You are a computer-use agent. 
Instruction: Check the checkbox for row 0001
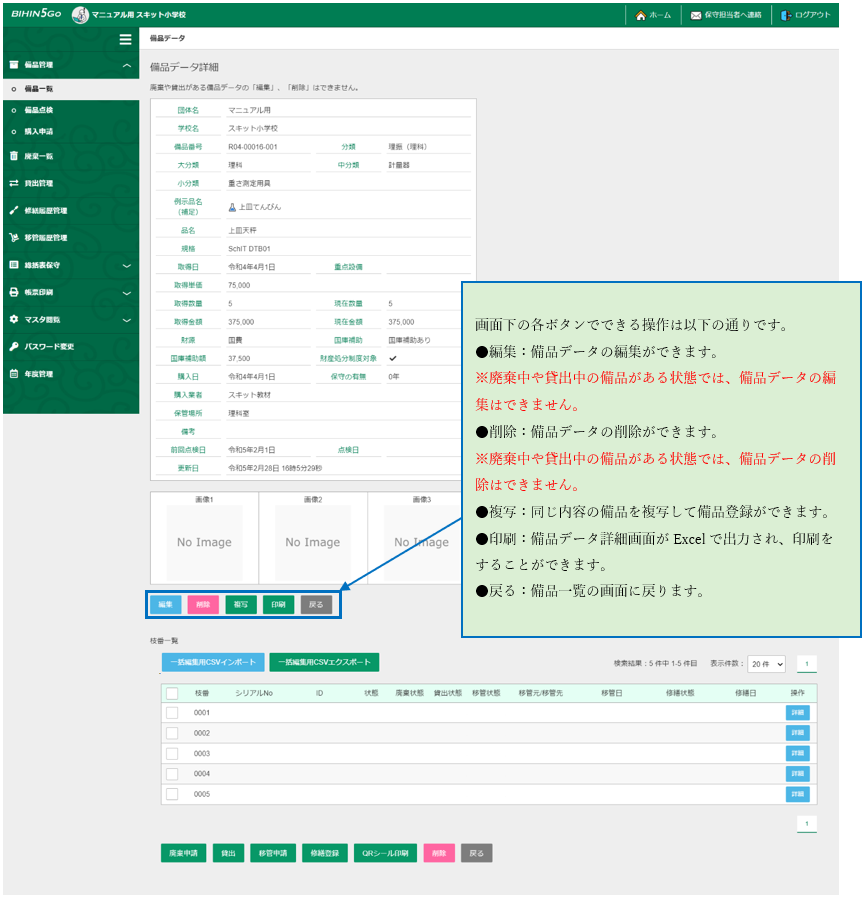click(x=172, y=713)
